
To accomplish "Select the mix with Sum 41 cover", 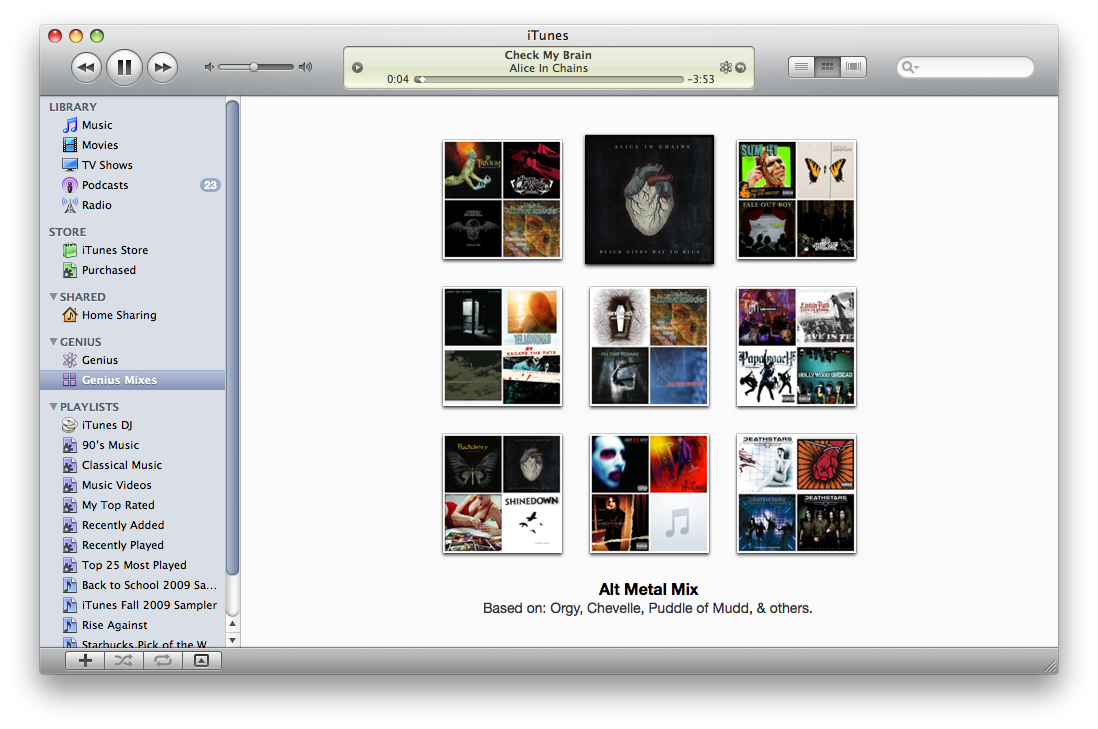I will coord(796,200).
